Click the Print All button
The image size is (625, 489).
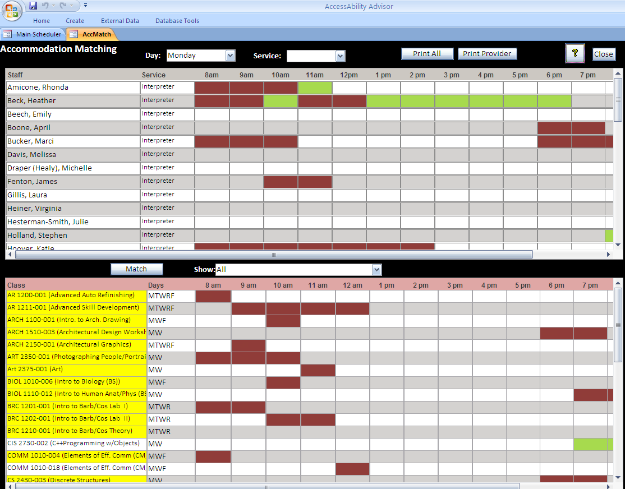[x=427, y=53]
